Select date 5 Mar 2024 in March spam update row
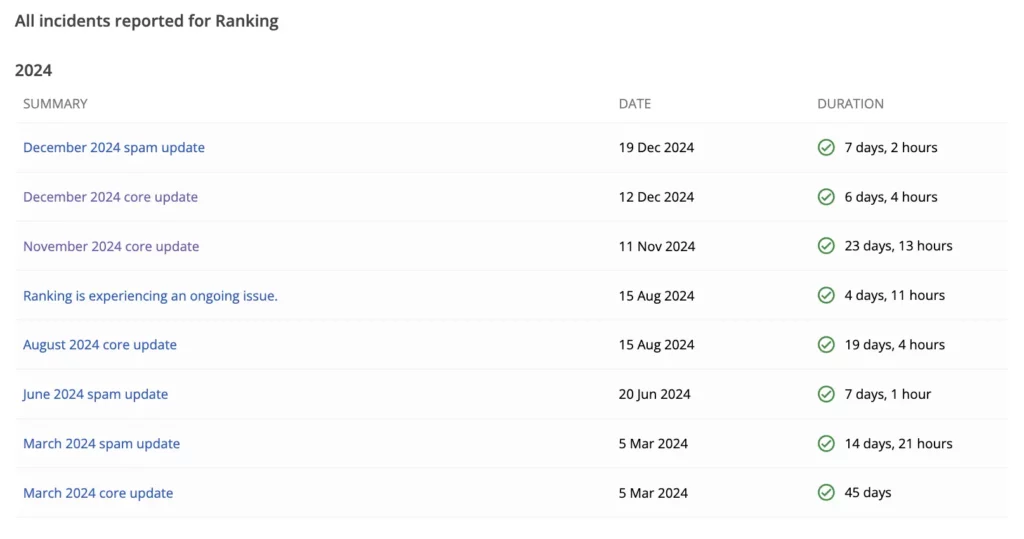1024x539 pixels. click(x=653, y=444)
